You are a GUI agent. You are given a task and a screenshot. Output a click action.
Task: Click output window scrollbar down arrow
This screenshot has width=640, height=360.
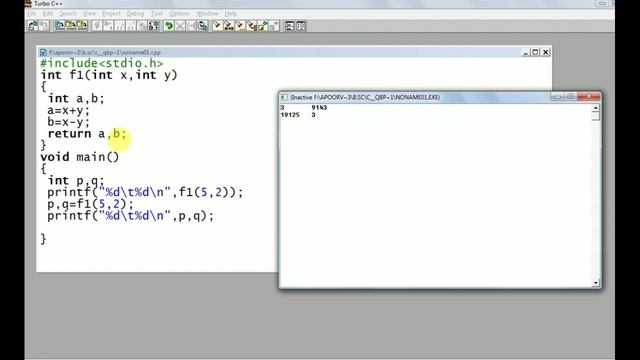(x=596, y=282)
